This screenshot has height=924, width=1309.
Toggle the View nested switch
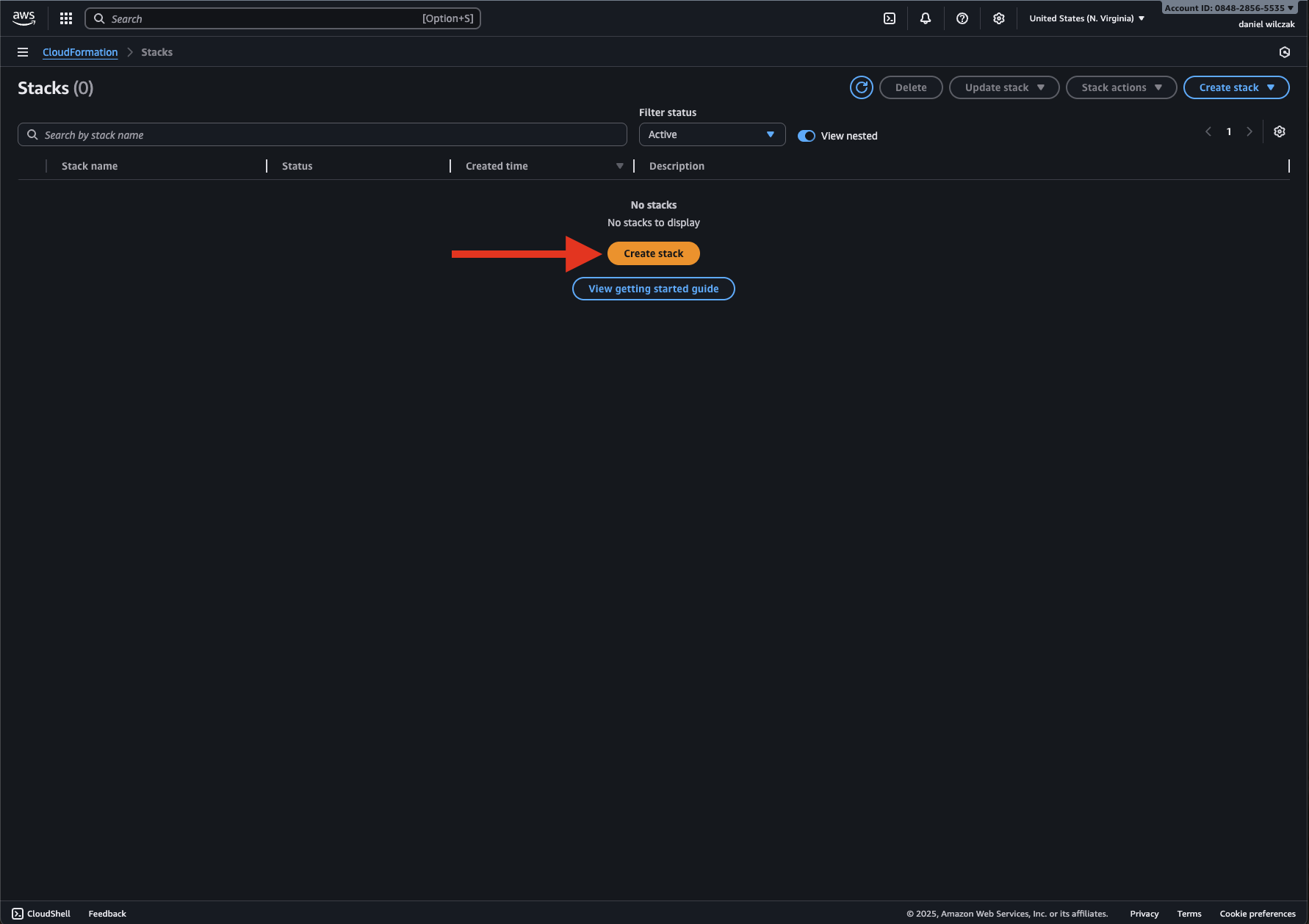[807, 136]
